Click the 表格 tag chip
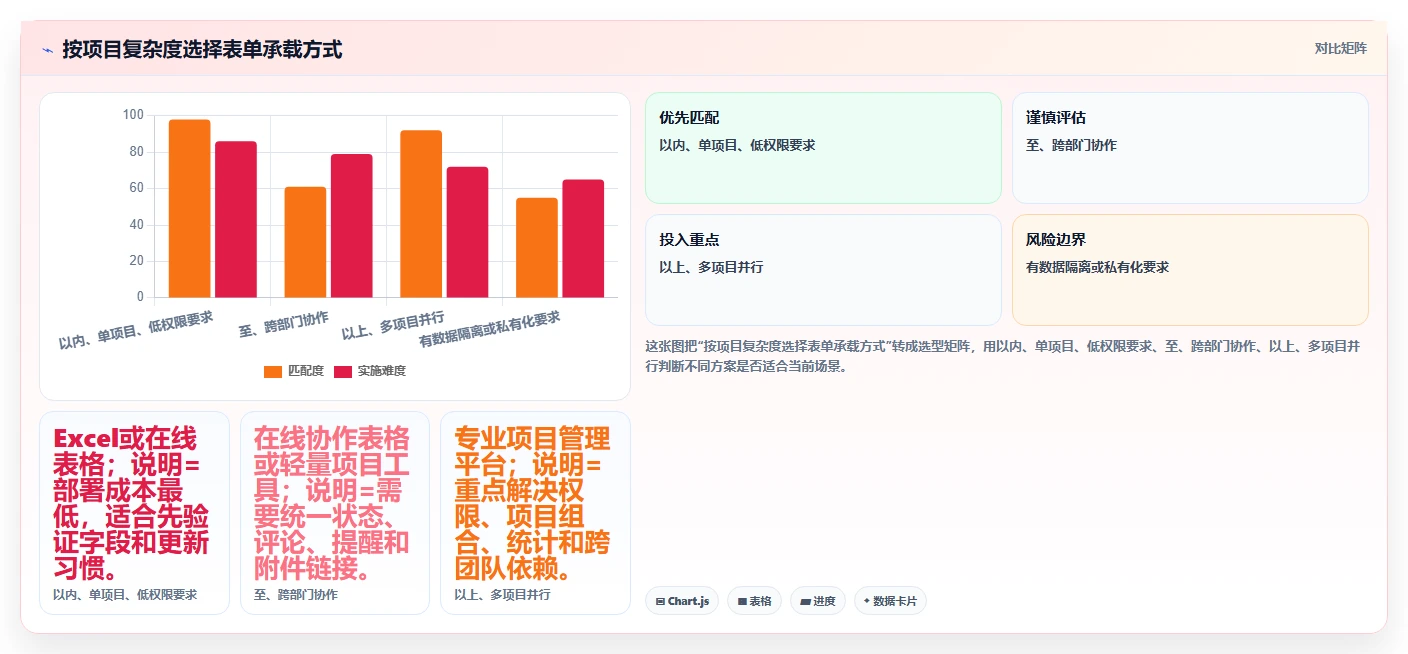Image resolution: width=1408 pixels, height=654 pixels. pyautogui.click(x=754, y=601)
